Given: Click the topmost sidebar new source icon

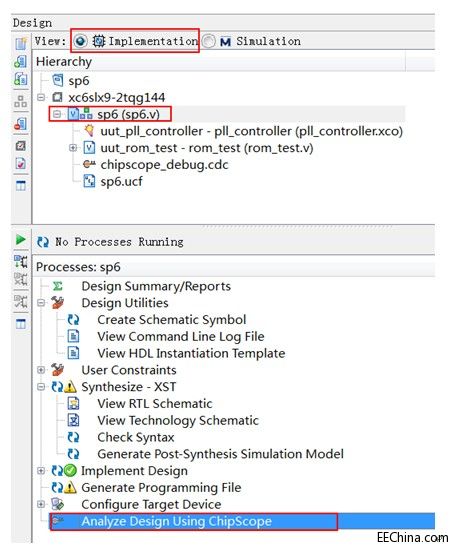Looking at the screenshot, I should coord(20,43).
